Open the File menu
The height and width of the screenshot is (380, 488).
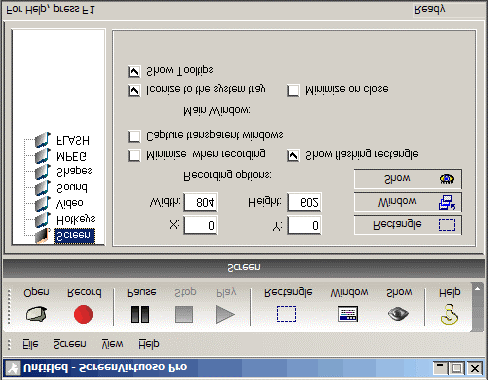[x=30, y=344]
